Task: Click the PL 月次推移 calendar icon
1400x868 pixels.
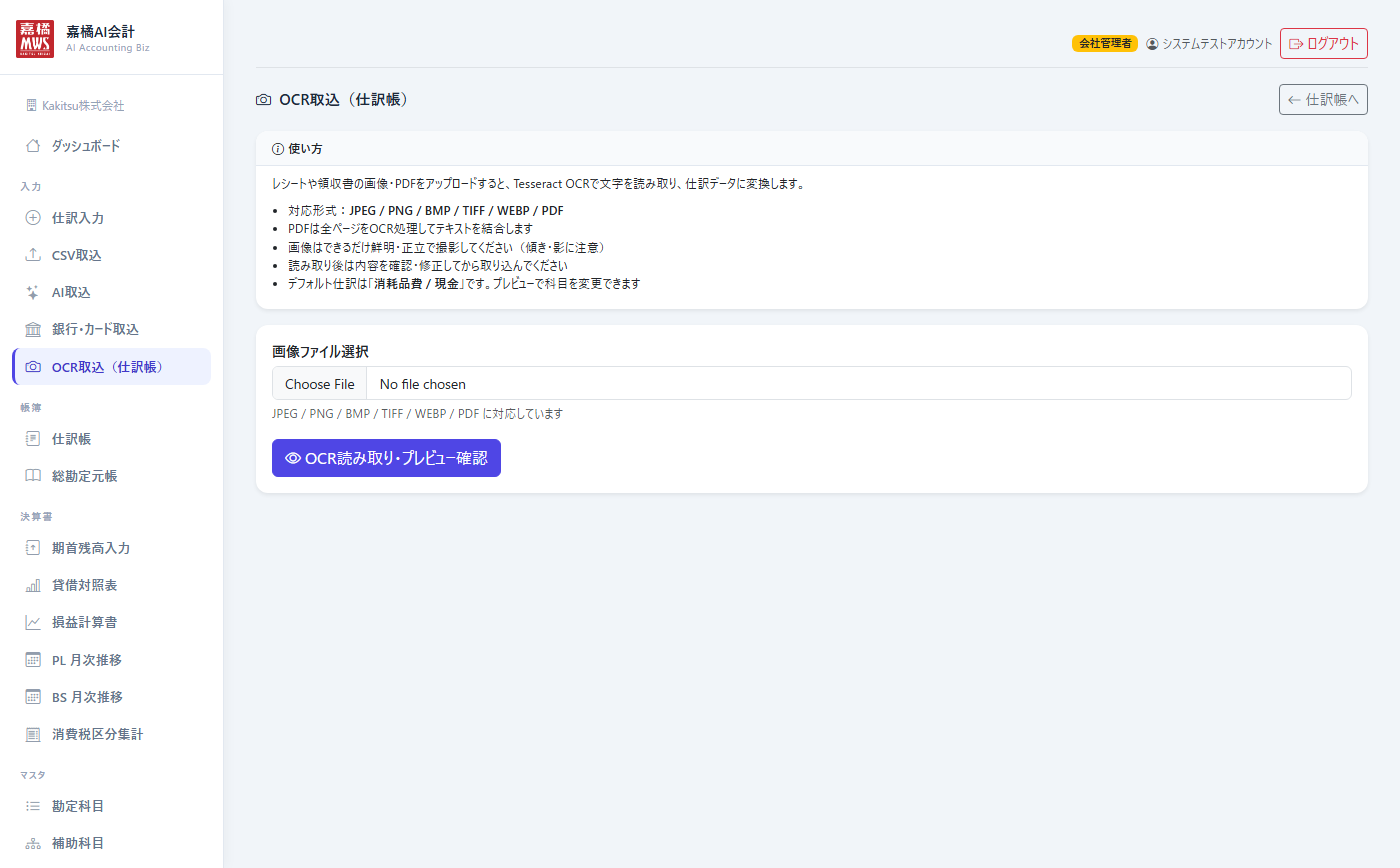Action: [x=33, y=660]
